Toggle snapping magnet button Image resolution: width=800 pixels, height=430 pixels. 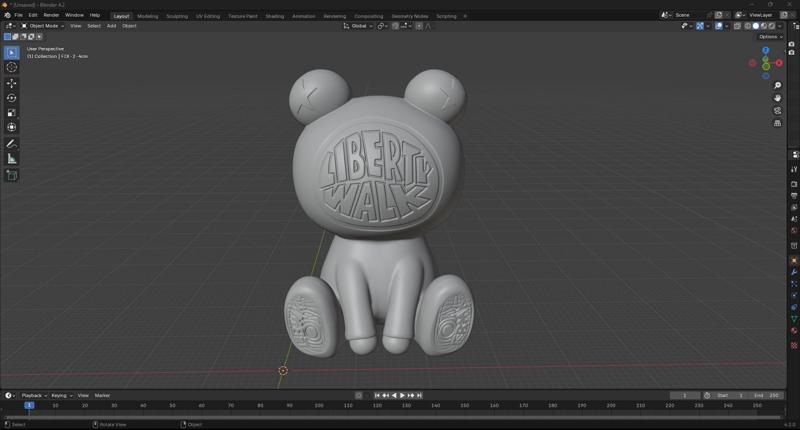(395, 26)
